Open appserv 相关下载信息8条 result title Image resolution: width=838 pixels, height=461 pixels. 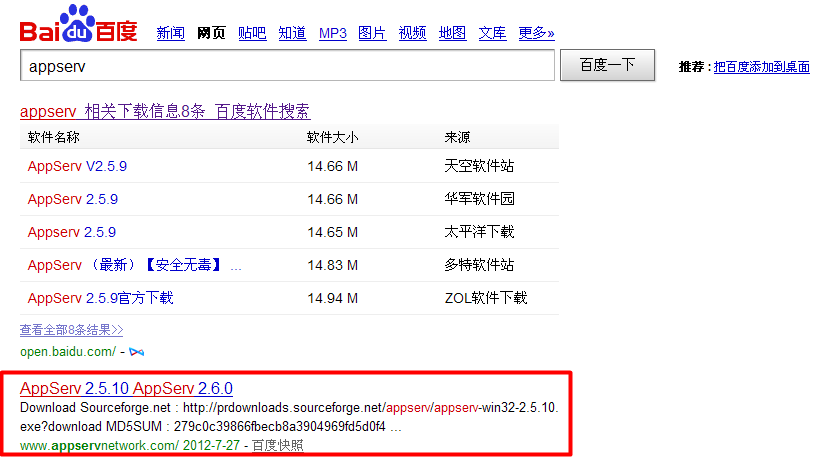(x=165, y=111)
